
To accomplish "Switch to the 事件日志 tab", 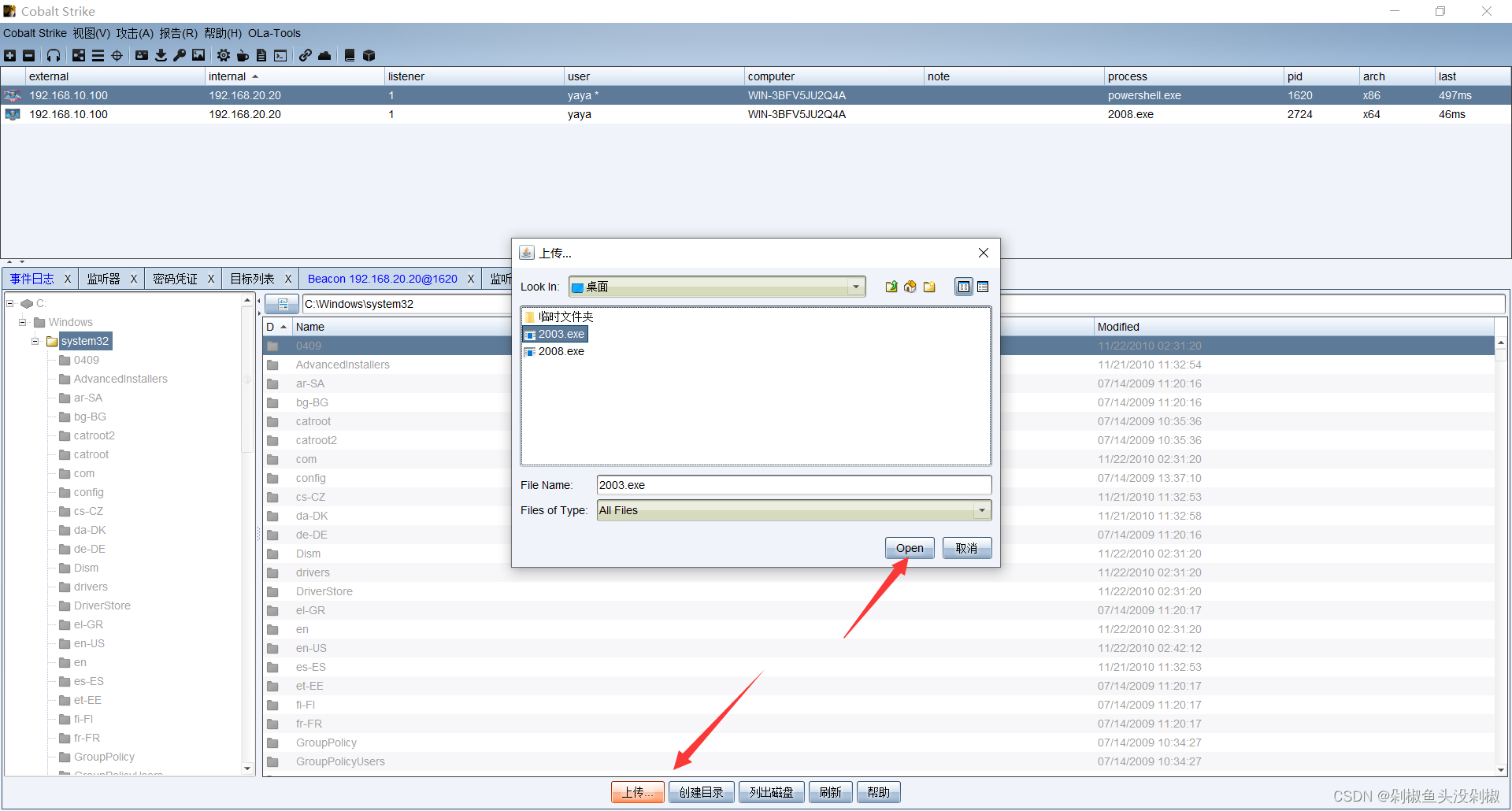I will click(32, 279).
